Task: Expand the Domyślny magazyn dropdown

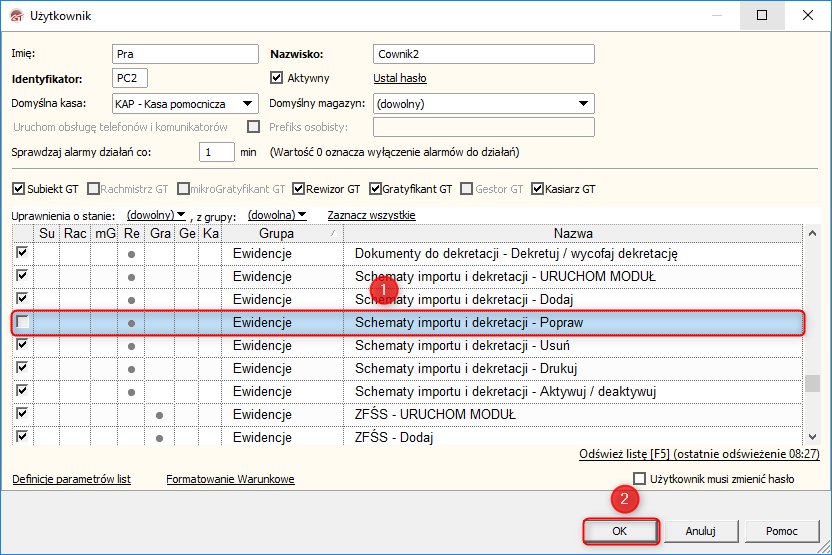Action: tap(583, 104)
